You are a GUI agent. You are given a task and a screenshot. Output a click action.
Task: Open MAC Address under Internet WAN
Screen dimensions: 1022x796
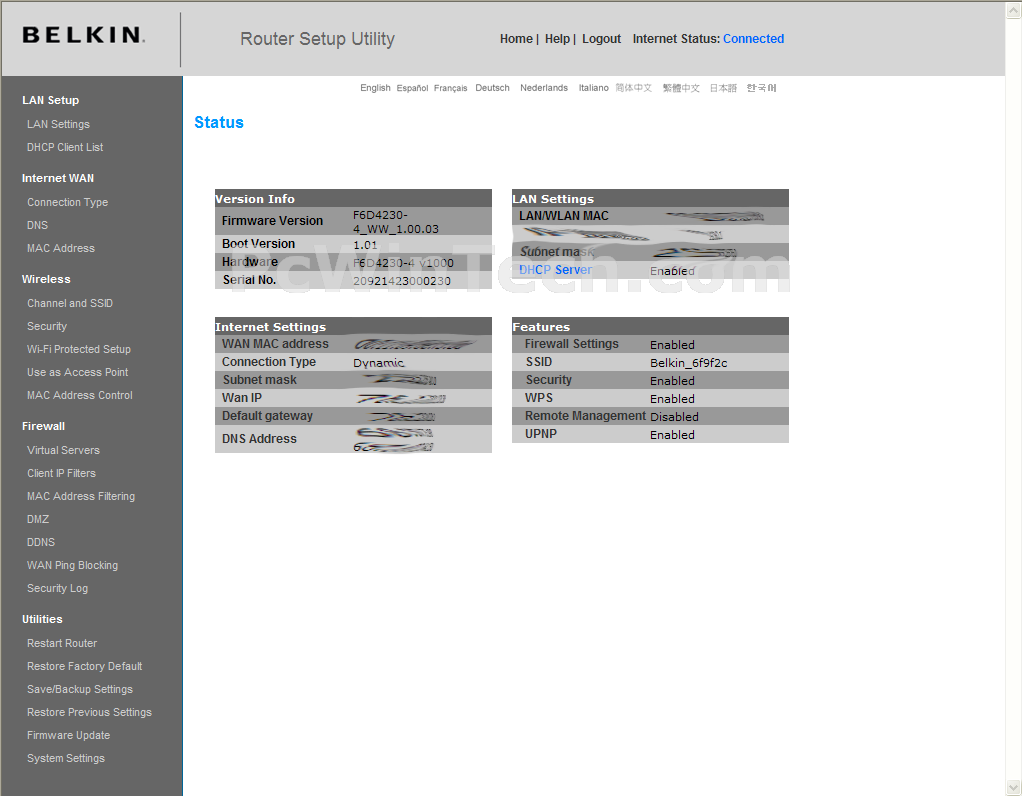(x=61, y=248)
